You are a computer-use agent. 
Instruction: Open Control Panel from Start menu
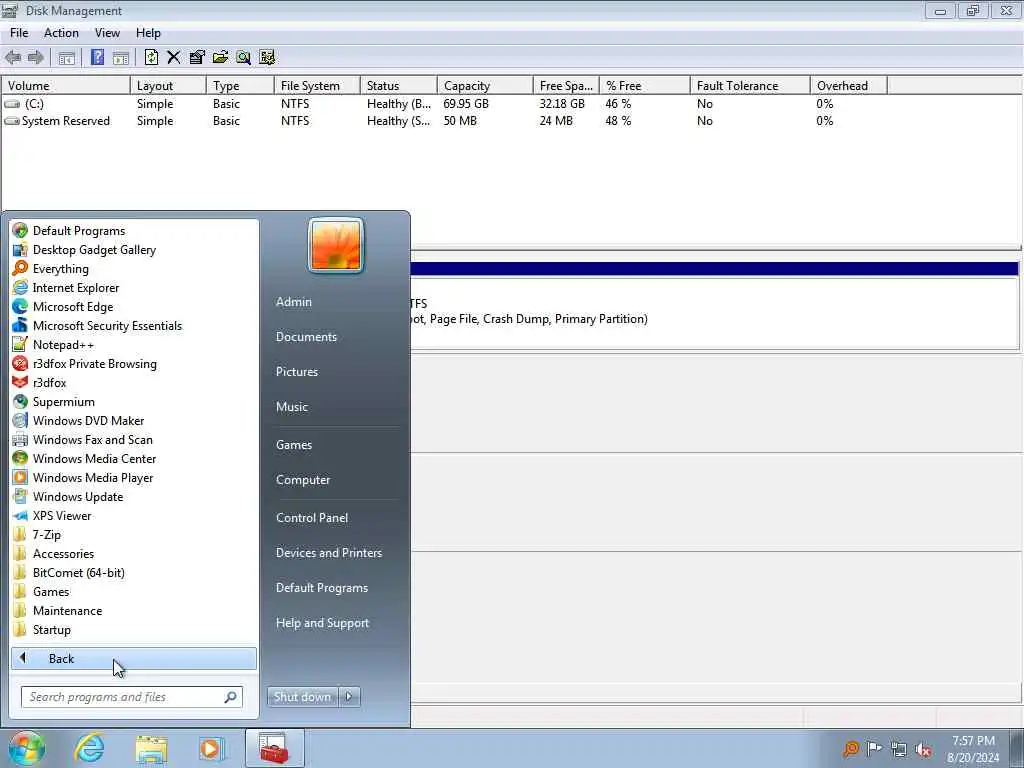pyautogui.click(x=312, y=518)
